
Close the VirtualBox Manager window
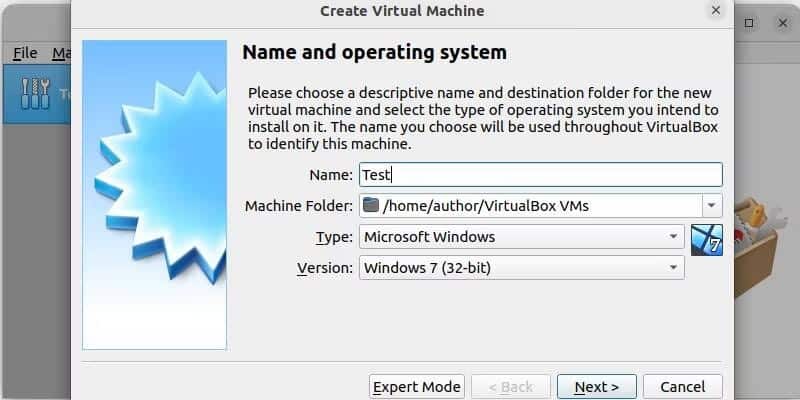[x=783, y=23]
